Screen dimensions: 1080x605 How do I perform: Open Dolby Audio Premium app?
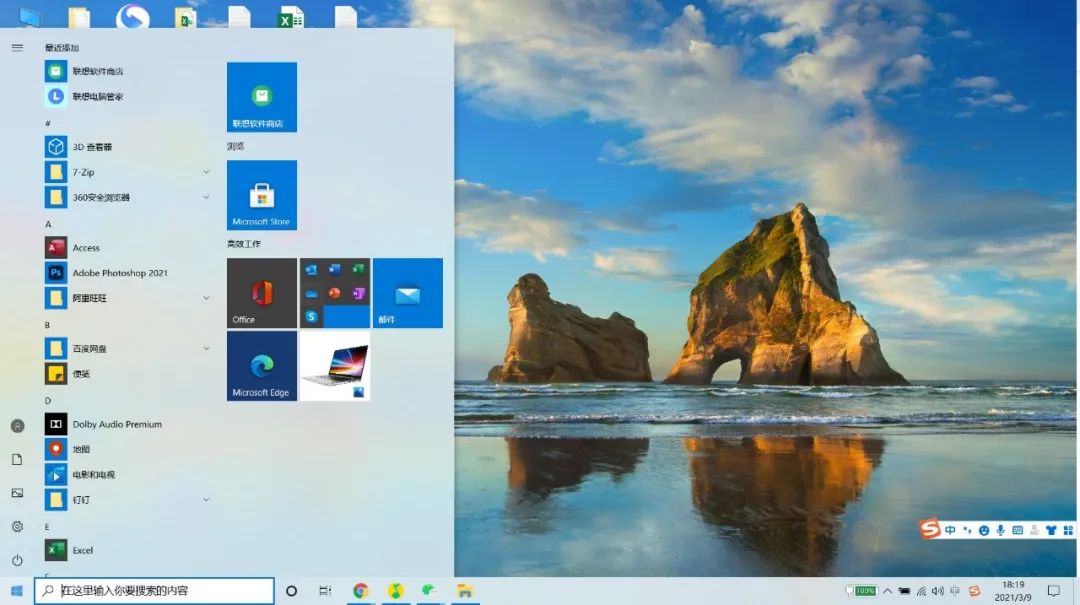116,424
